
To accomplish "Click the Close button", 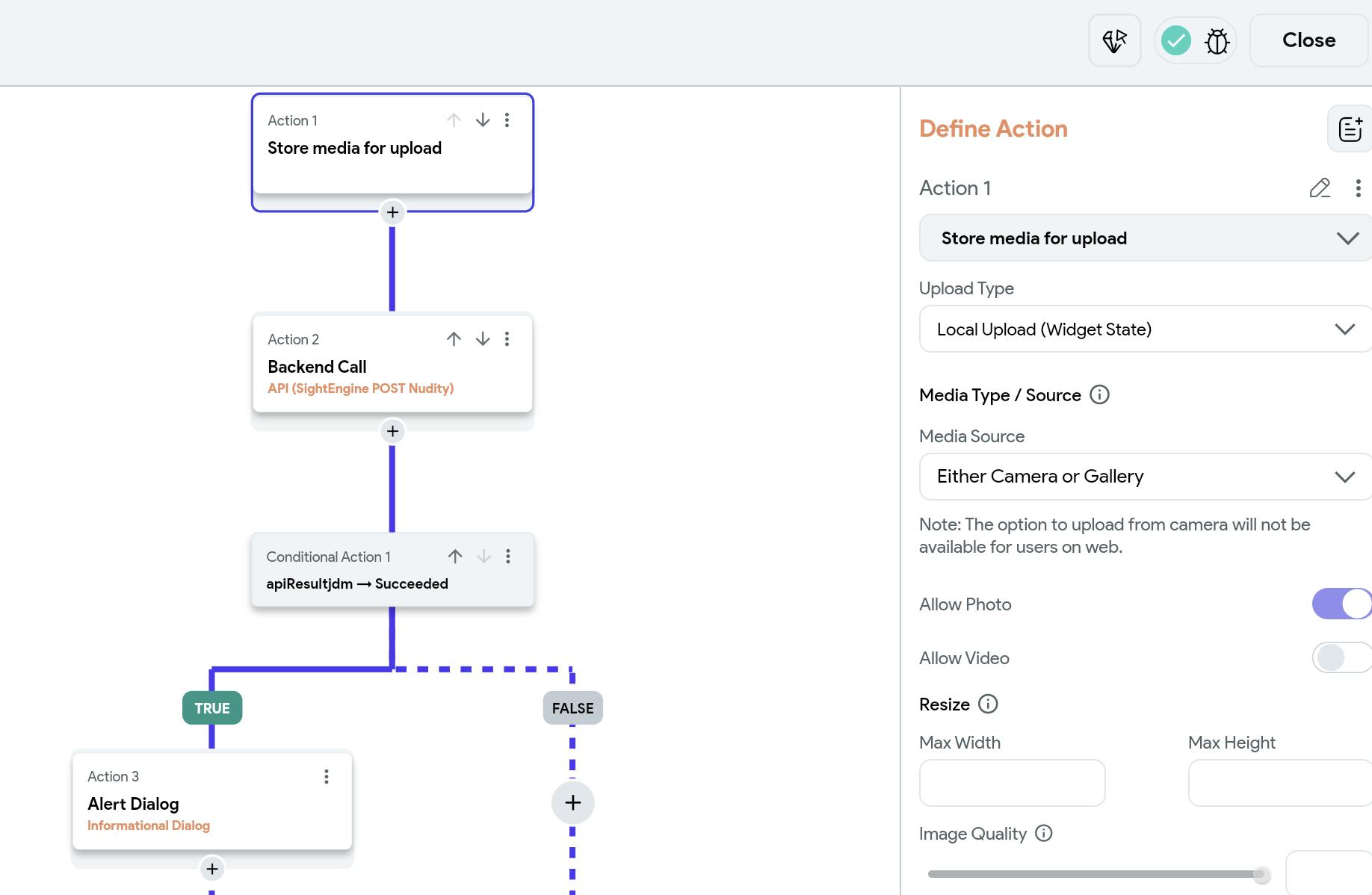I will click(x=1308, y=40).
